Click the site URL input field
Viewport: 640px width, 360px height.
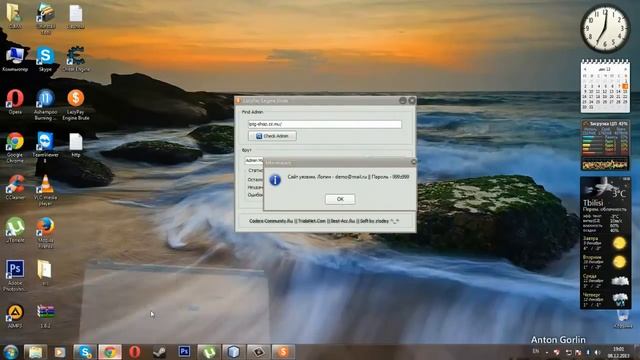point(325,124)
